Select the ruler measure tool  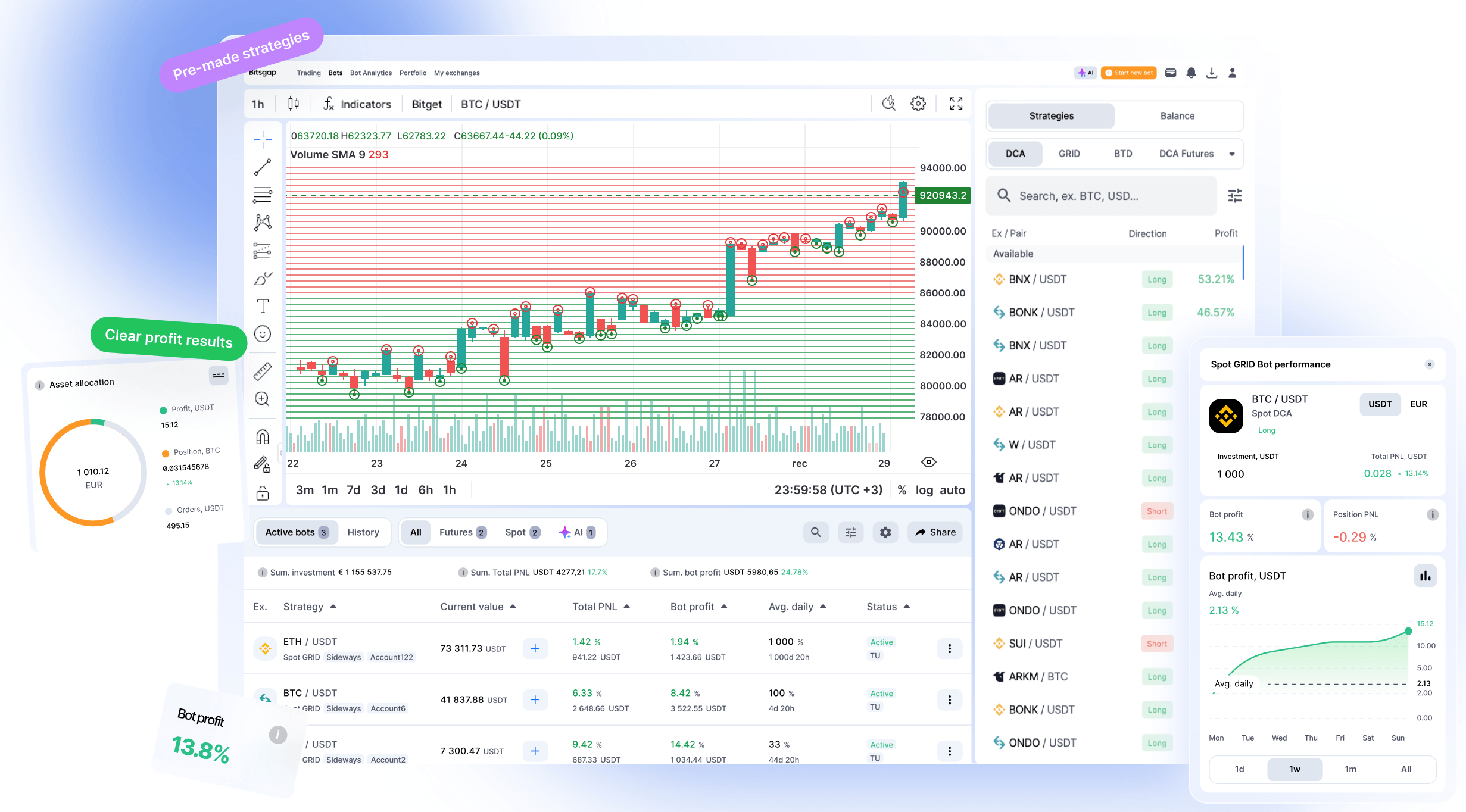[x=262, y=370]
